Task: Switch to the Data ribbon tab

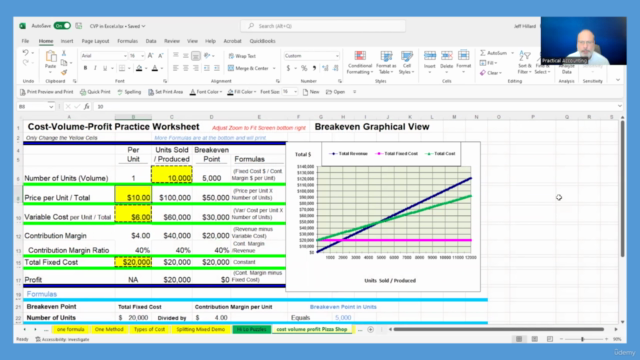Action: (x=151, y=41)
